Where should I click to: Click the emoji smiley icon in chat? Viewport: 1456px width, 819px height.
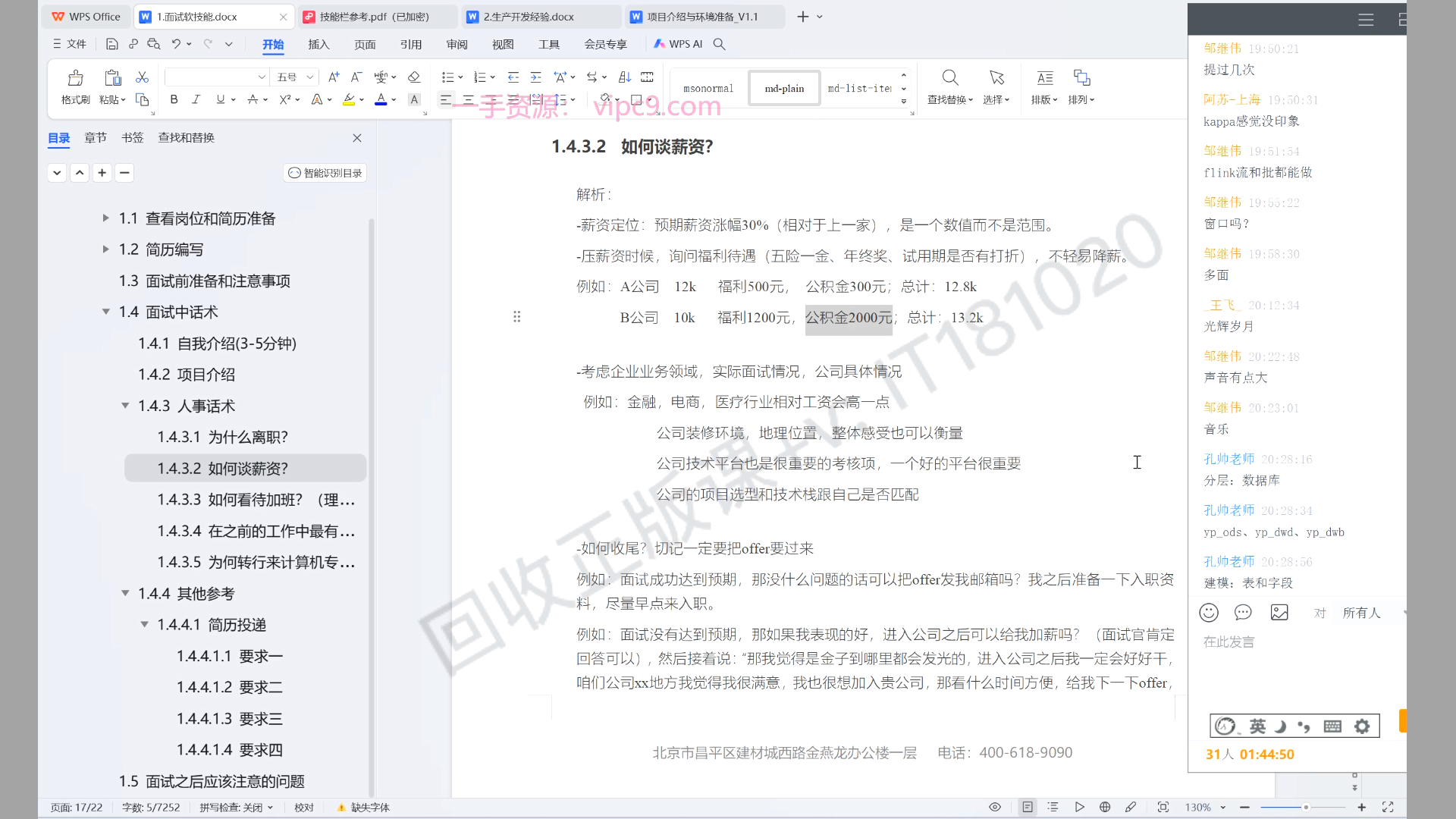click(1209, 613)
